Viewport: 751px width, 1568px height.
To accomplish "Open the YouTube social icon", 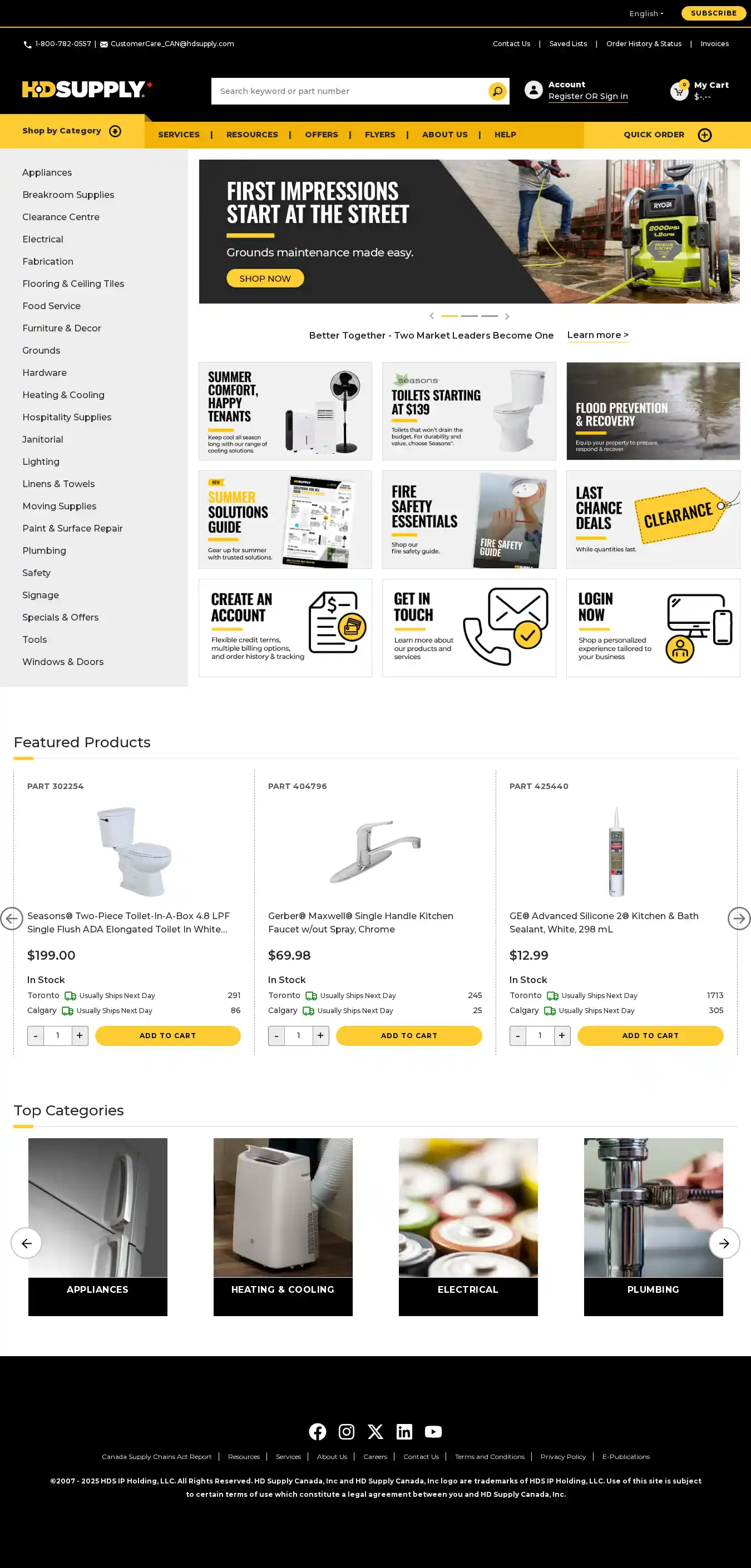I will (433, 1432).
